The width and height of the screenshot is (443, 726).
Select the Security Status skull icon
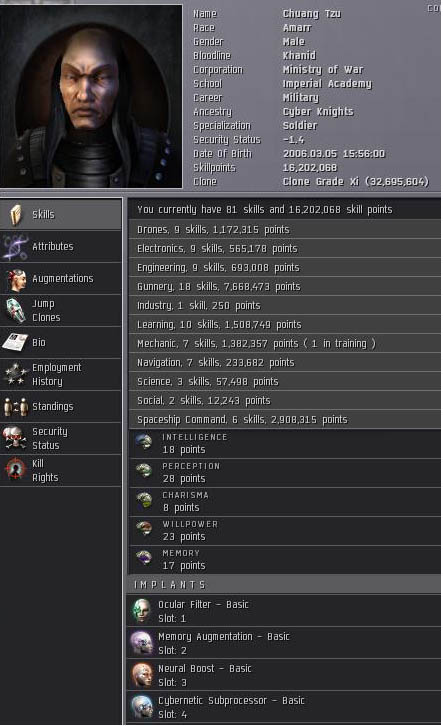pyautogui.click(x=15, y=438)
